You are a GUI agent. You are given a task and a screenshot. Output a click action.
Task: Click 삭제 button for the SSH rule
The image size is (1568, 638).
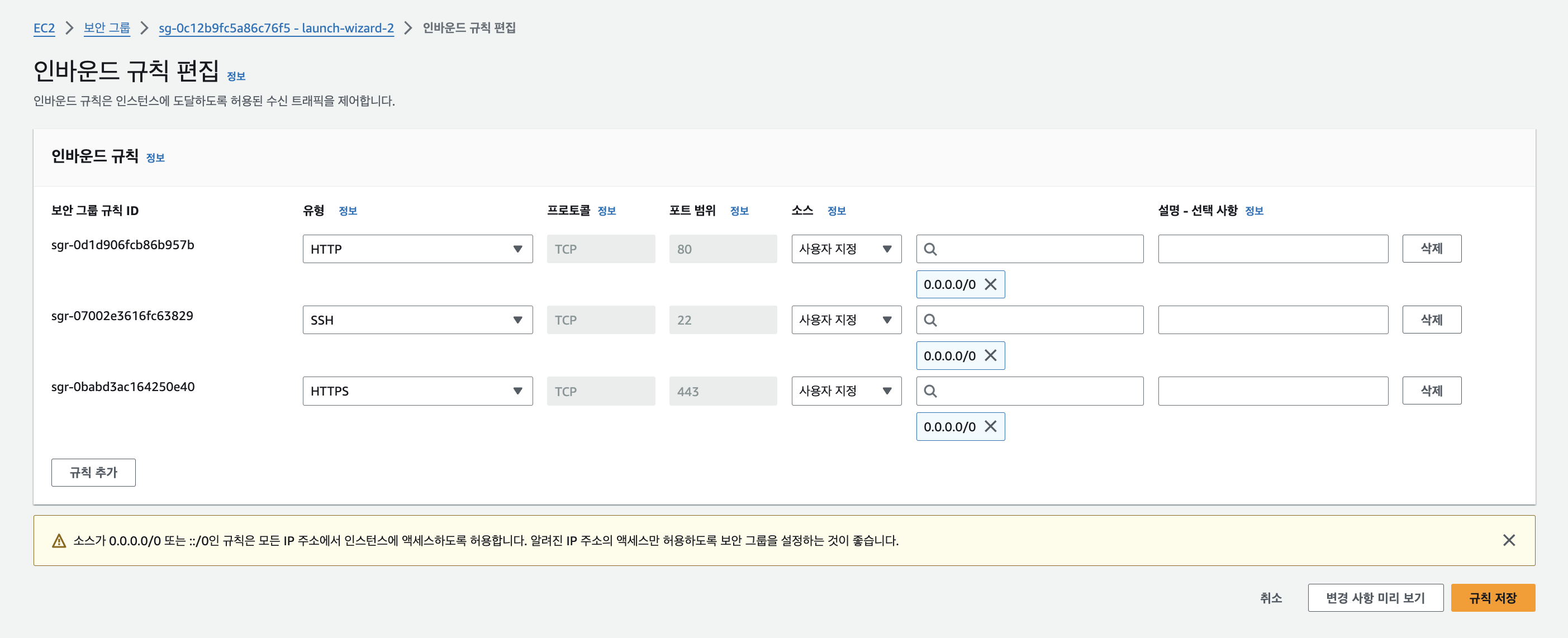pyautogui.click(x=1431, y=320)
